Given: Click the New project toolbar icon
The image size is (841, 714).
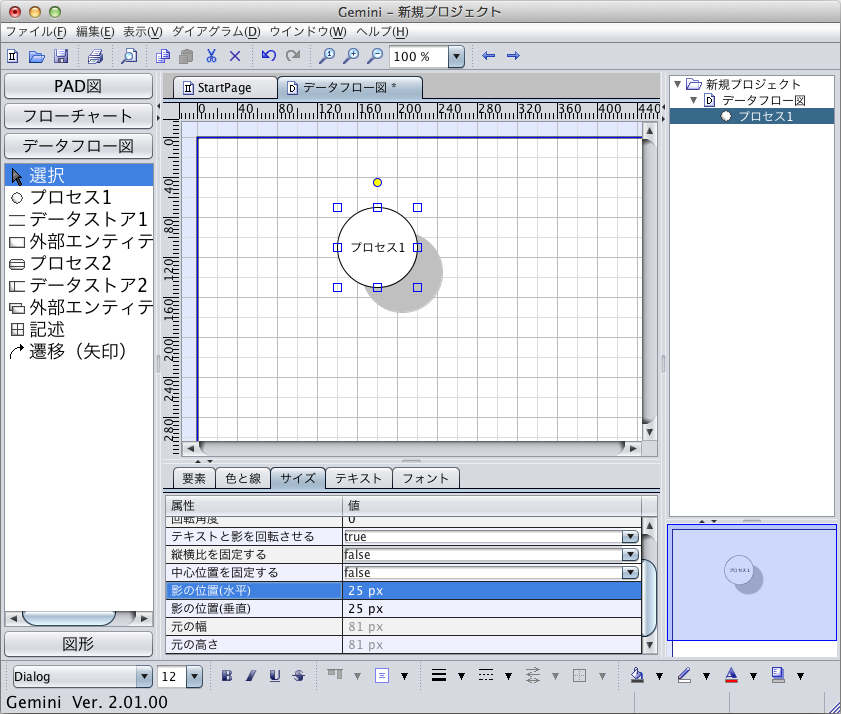Looking at the screenshot, I should tap(13, 56).
